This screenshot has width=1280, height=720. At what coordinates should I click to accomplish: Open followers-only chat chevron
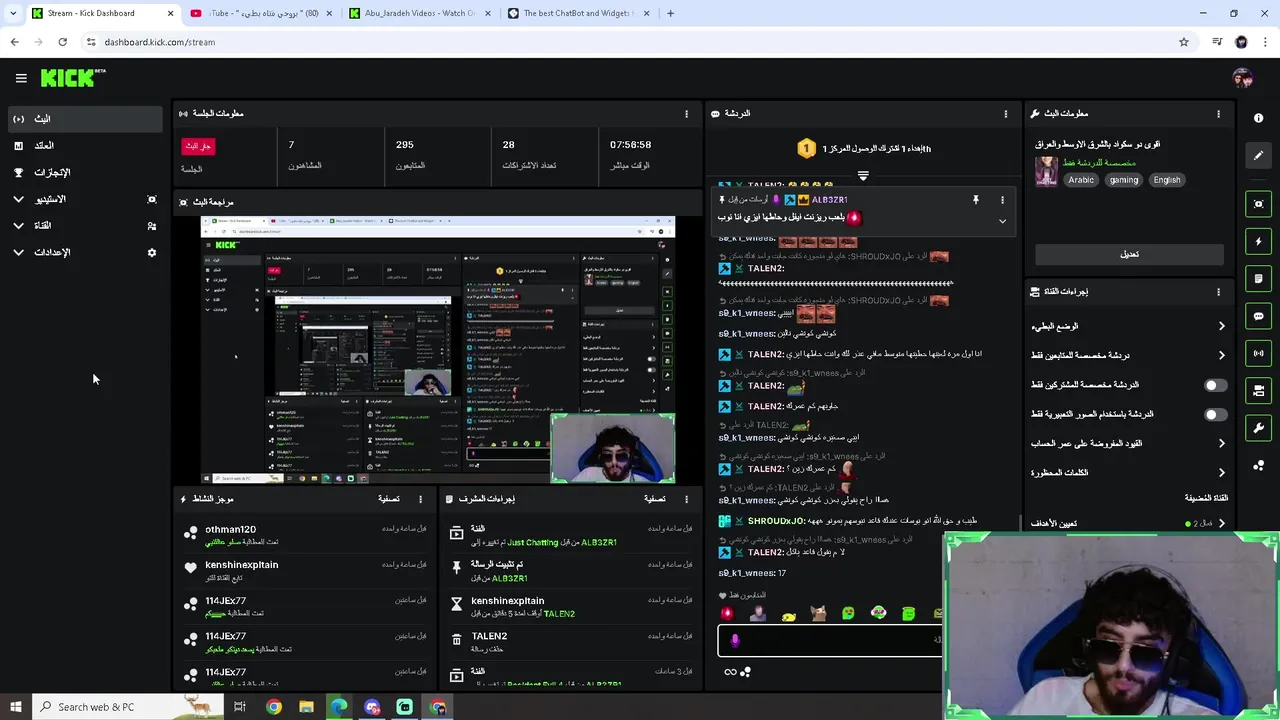[x=1221, y=355]
